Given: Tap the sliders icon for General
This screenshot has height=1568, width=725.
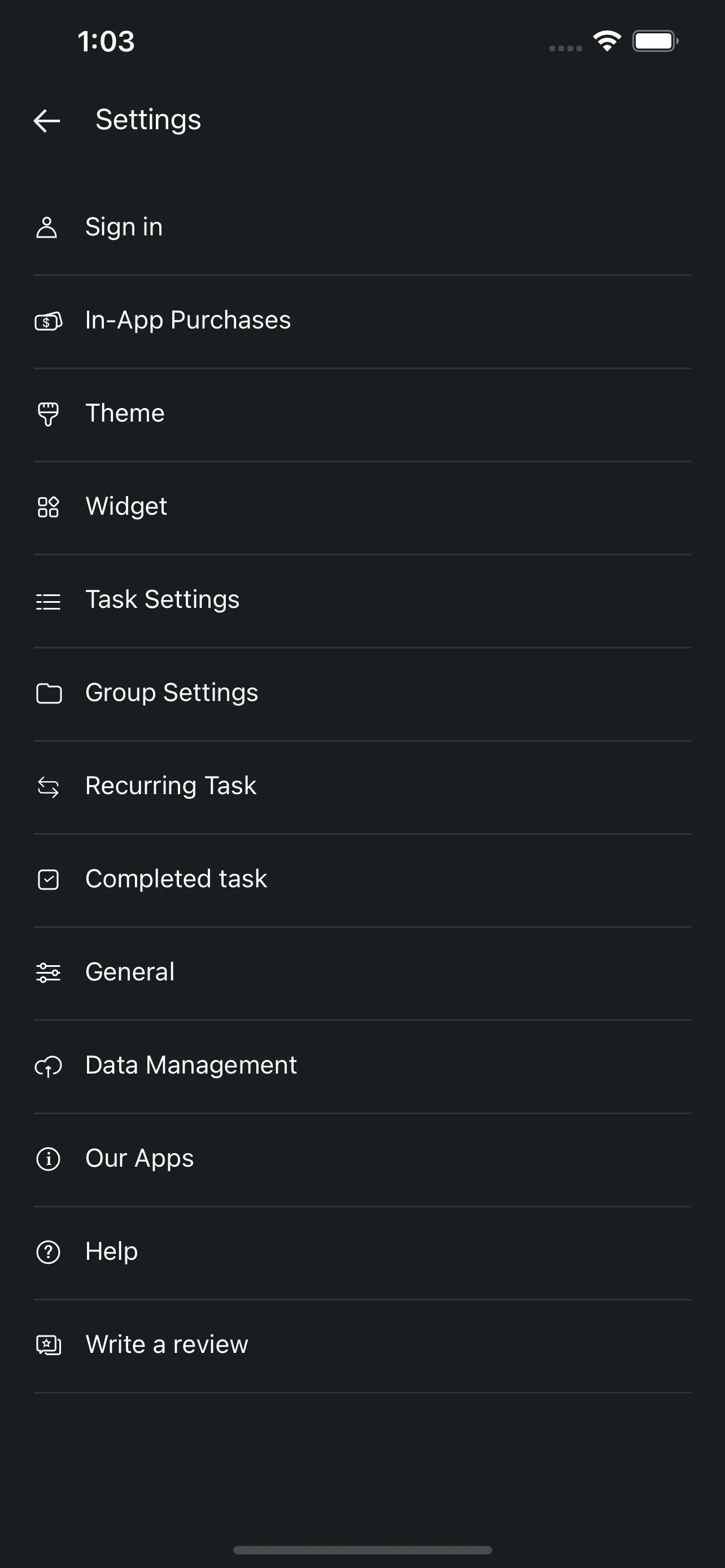Looking at the screenshot, I should (48, 973).
